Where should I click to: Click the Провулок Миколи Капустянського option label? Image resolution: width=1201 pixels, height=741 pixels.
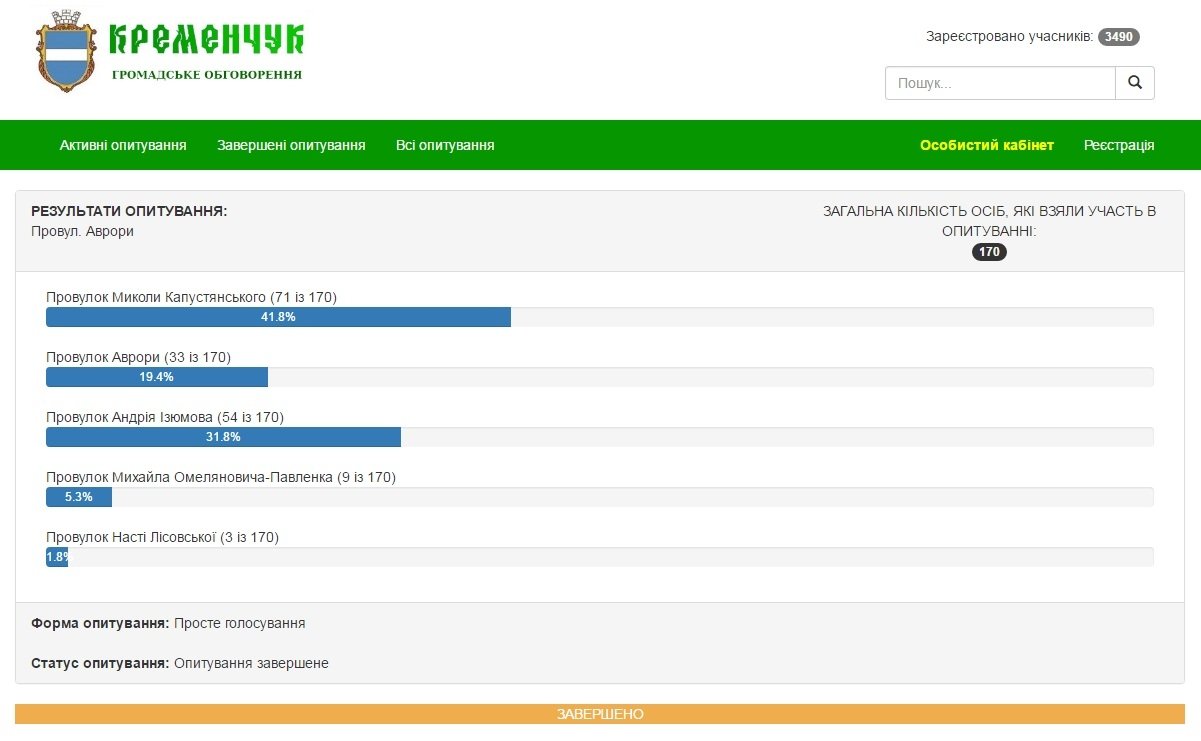click(191, 297)
